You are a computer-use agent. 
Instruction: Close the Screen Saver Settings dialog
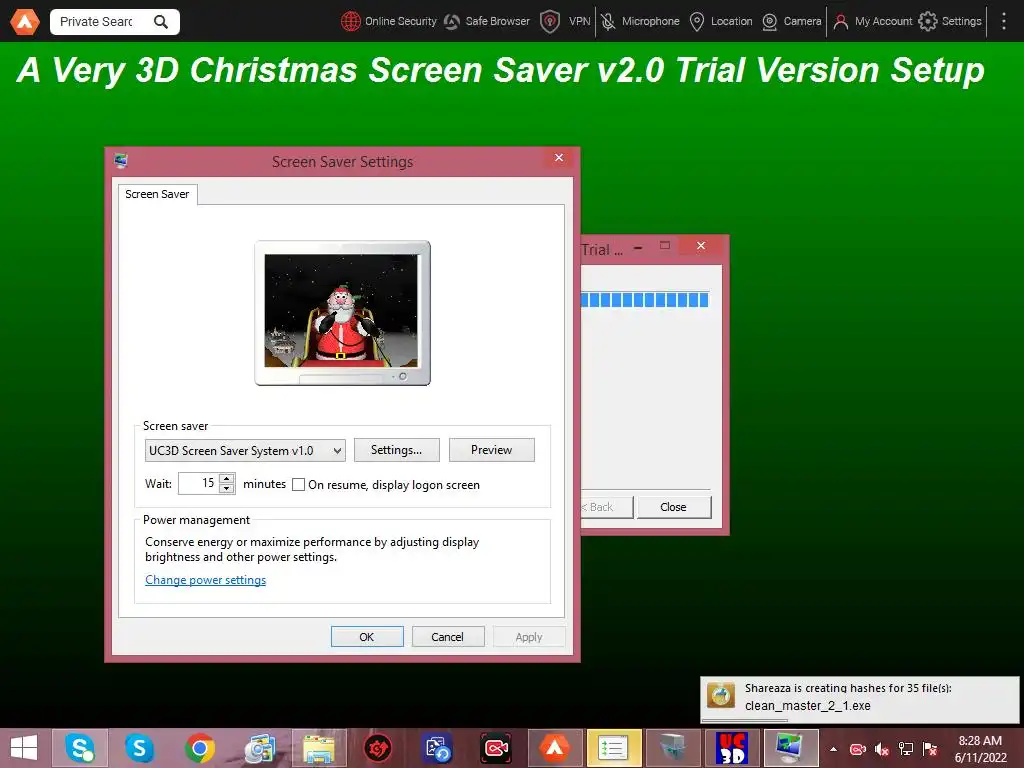click(559, 158)
